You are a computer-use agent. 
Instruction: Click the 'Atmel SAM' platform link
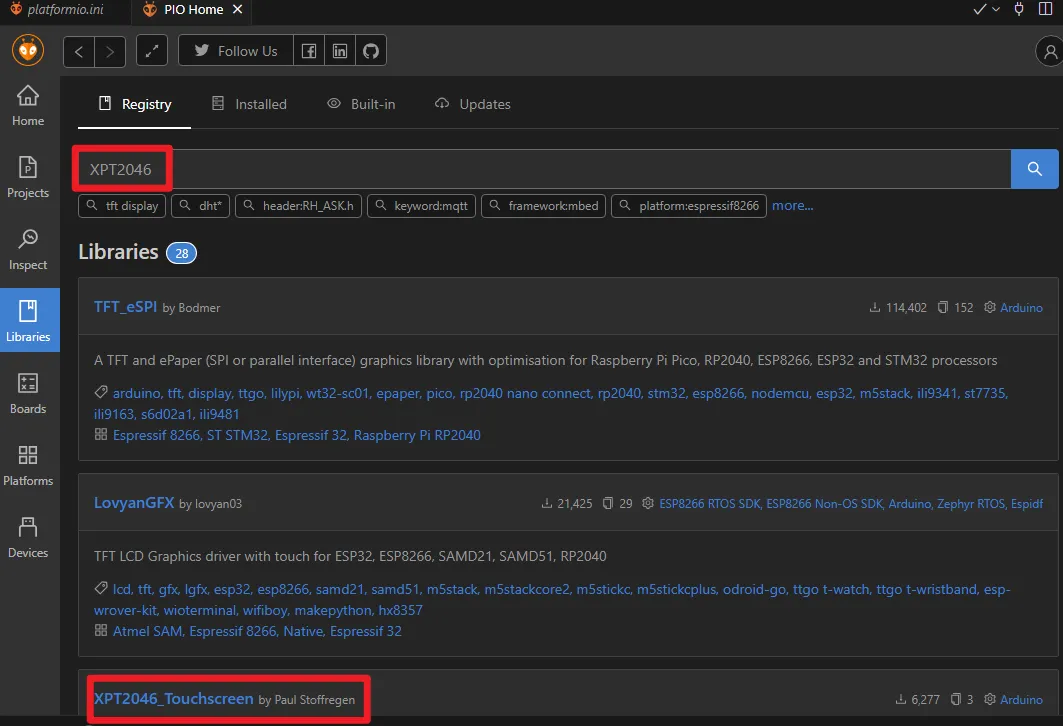click(x=147, y=631)
